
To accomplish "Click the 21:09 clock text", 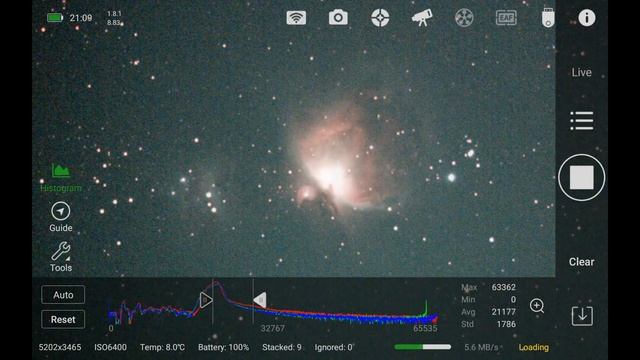I will click(x=81, y=18).
